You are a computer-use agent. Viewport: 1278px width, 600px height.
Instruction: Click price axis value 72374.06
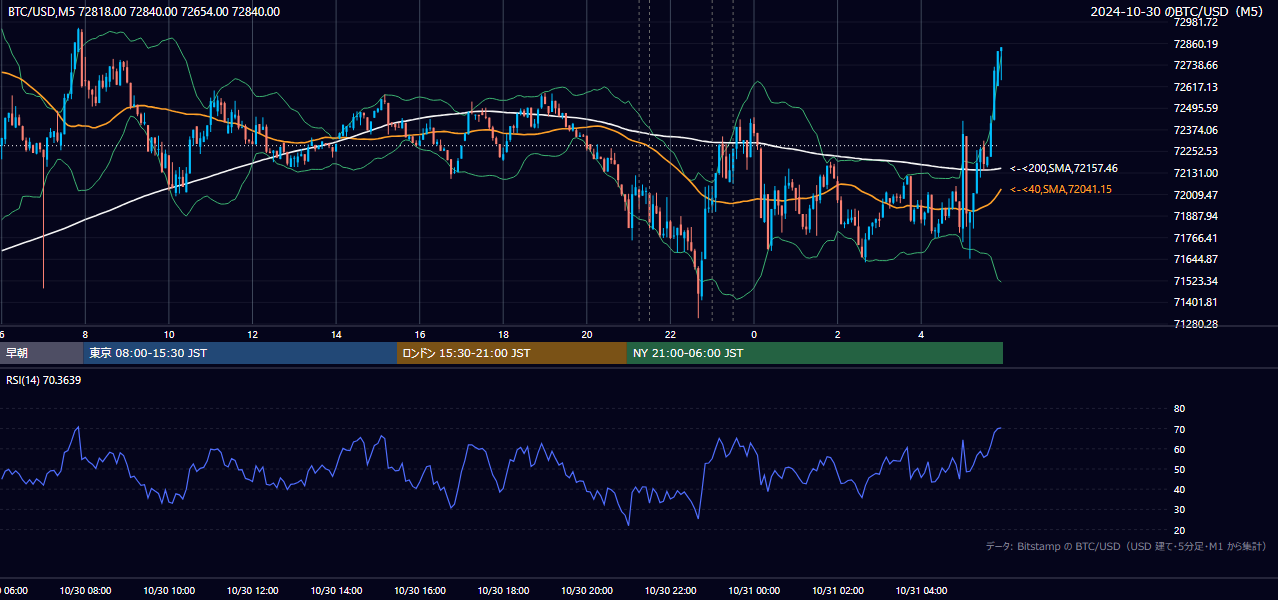click(1196, 130)
